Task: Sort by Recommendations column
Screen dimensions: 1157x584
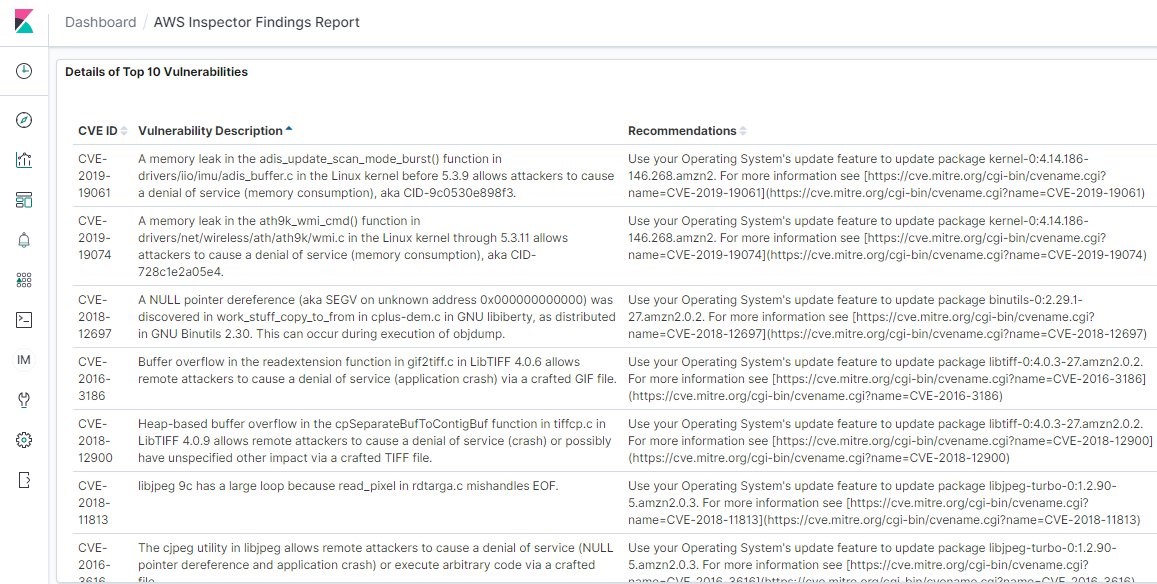Action: 687,131
